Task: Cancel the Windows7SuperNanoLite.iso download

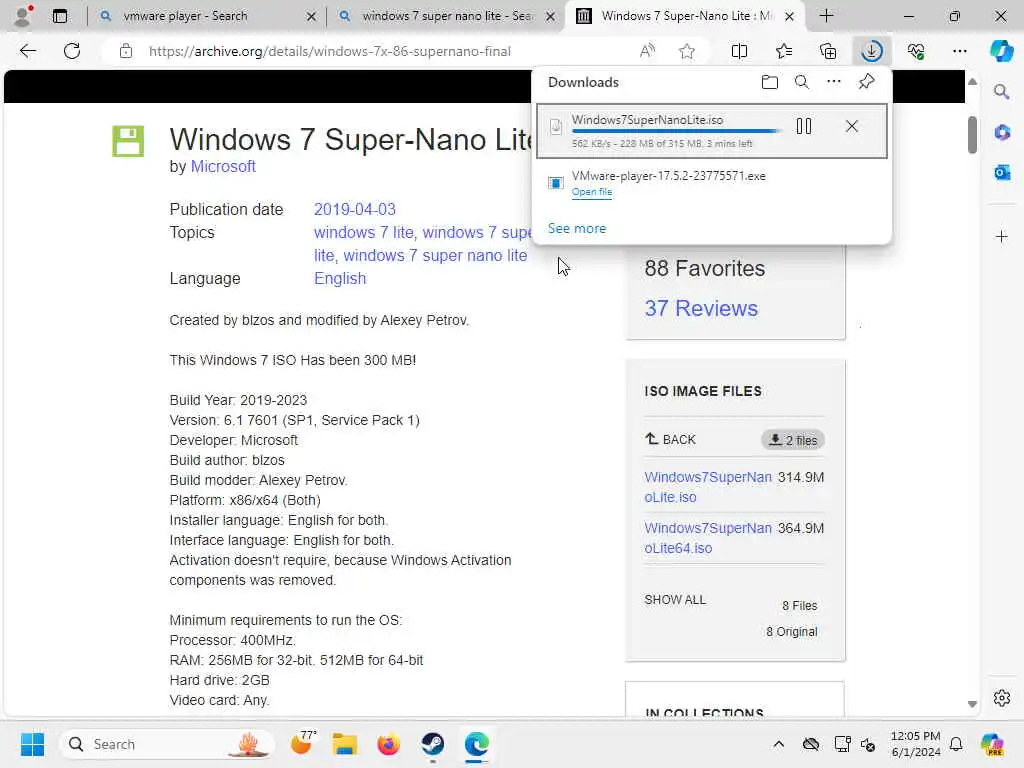Action: 852,126
